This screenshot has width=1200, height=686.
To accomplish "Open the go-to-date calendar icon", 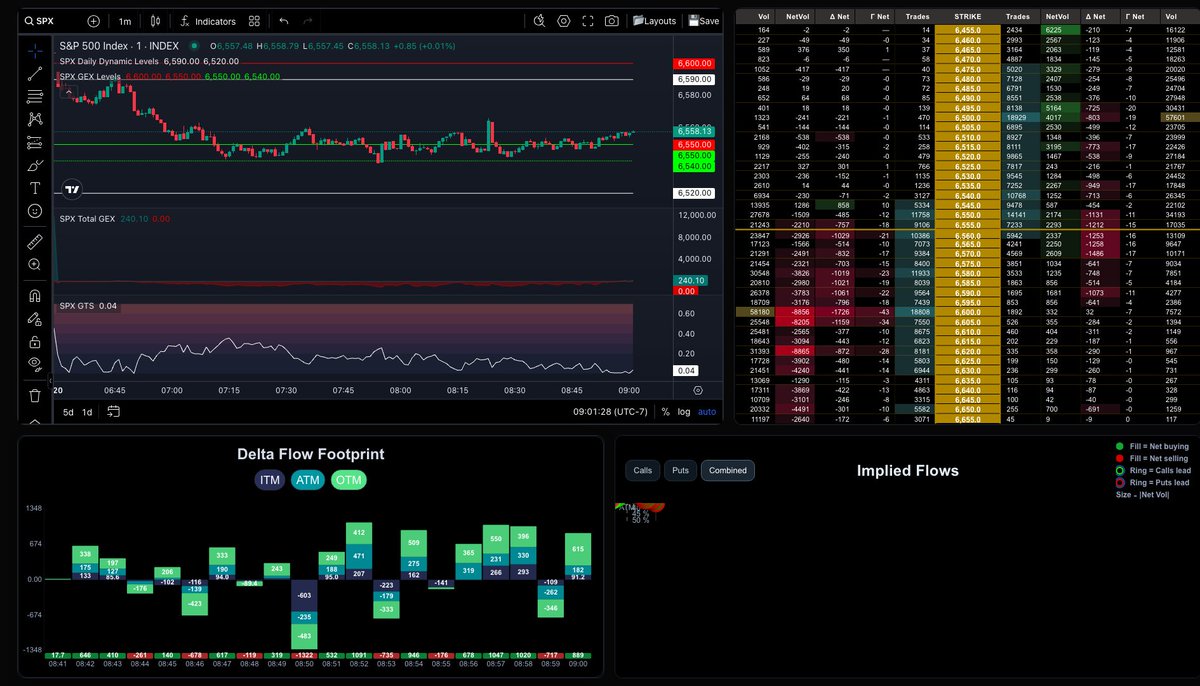I will [113, 411].
